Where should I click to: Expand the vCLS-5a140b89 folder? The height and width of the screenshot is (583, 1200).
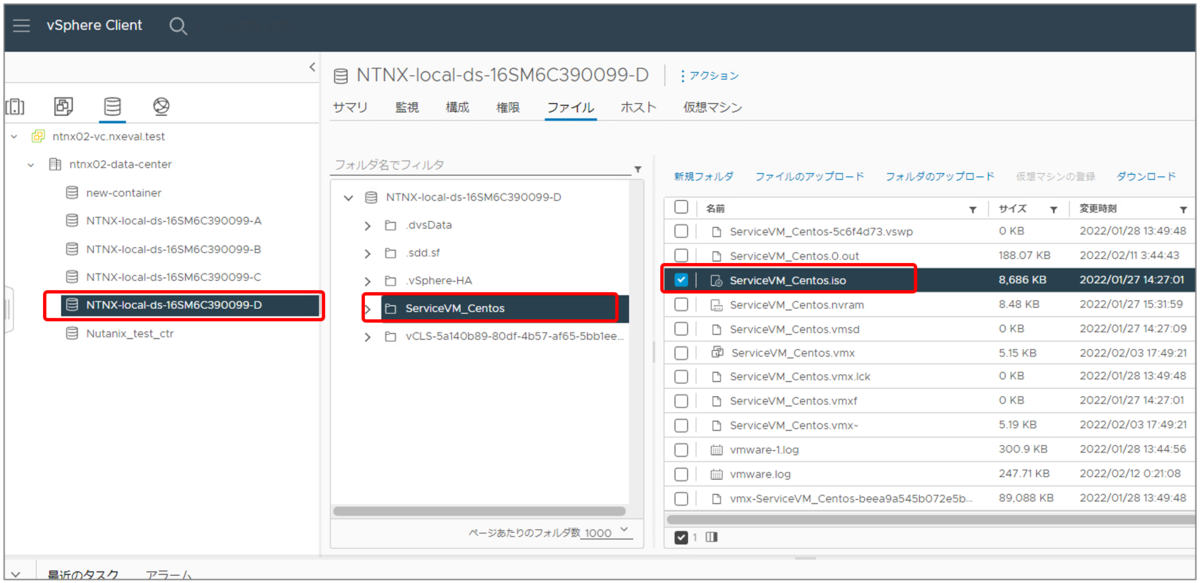[x=368, y=337]
